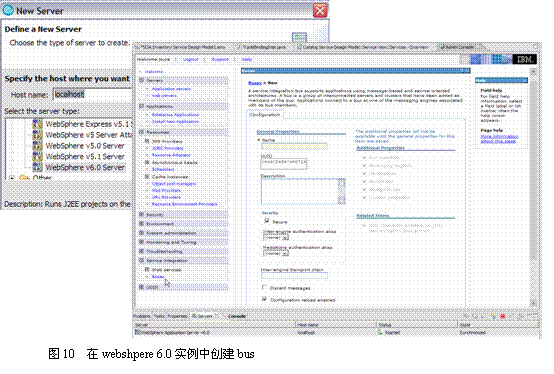Image resolution: width=554 pixels, height=374 pixels.
Task: Click the bus Name input field
Action: pos(294,146)
